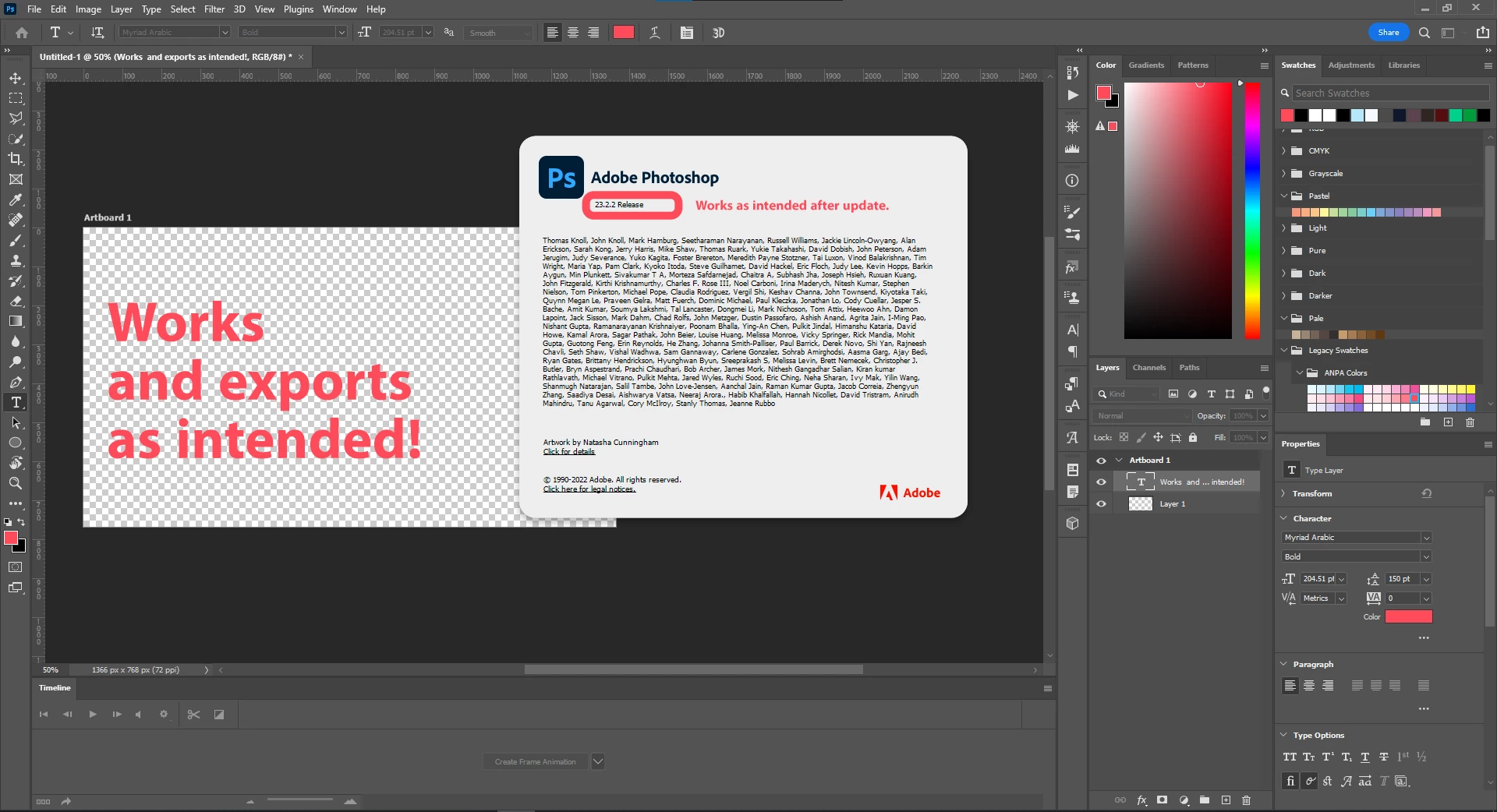Right align text in options bar
The height and width of the screenshot is (812, 1497).
593,32
